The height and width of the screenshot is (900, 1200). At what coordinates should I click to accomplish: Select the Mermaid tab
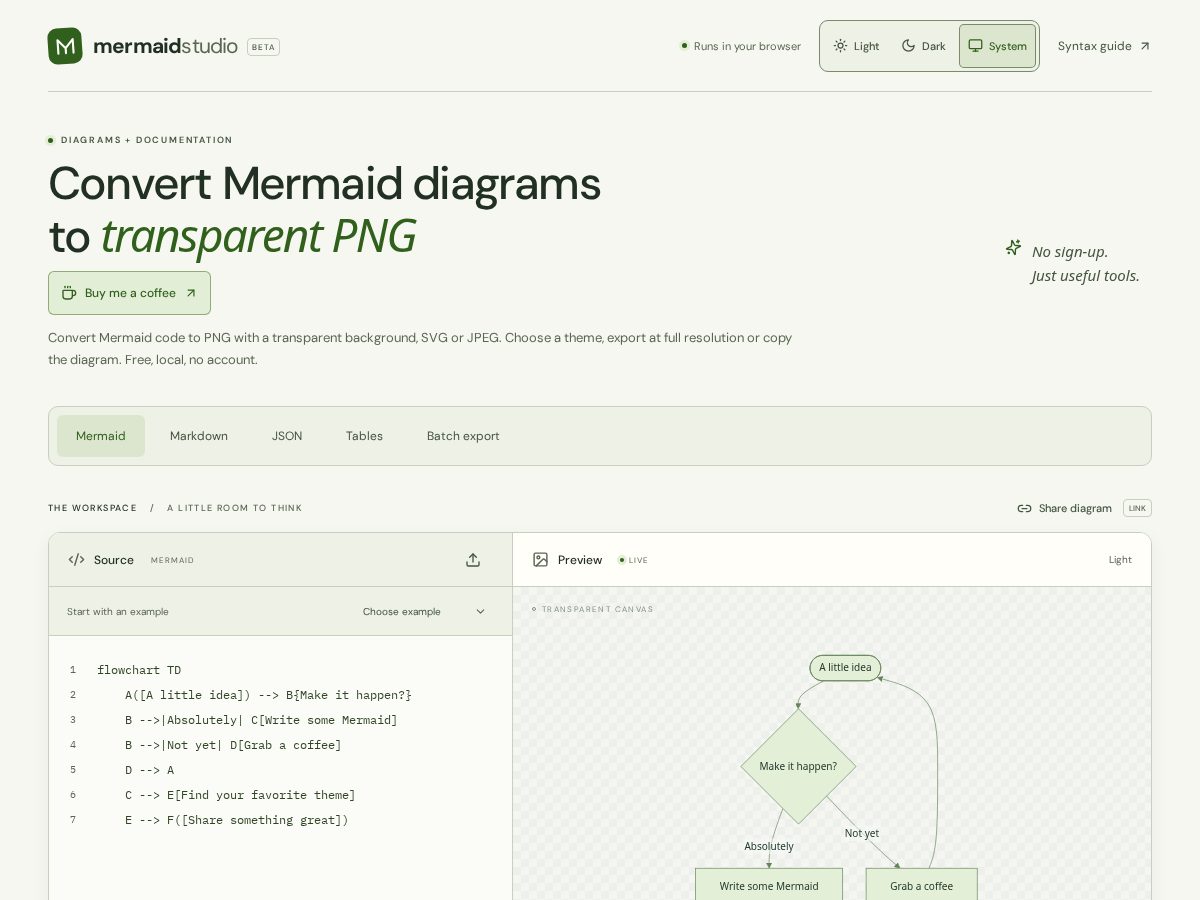(x=101, y=436)
